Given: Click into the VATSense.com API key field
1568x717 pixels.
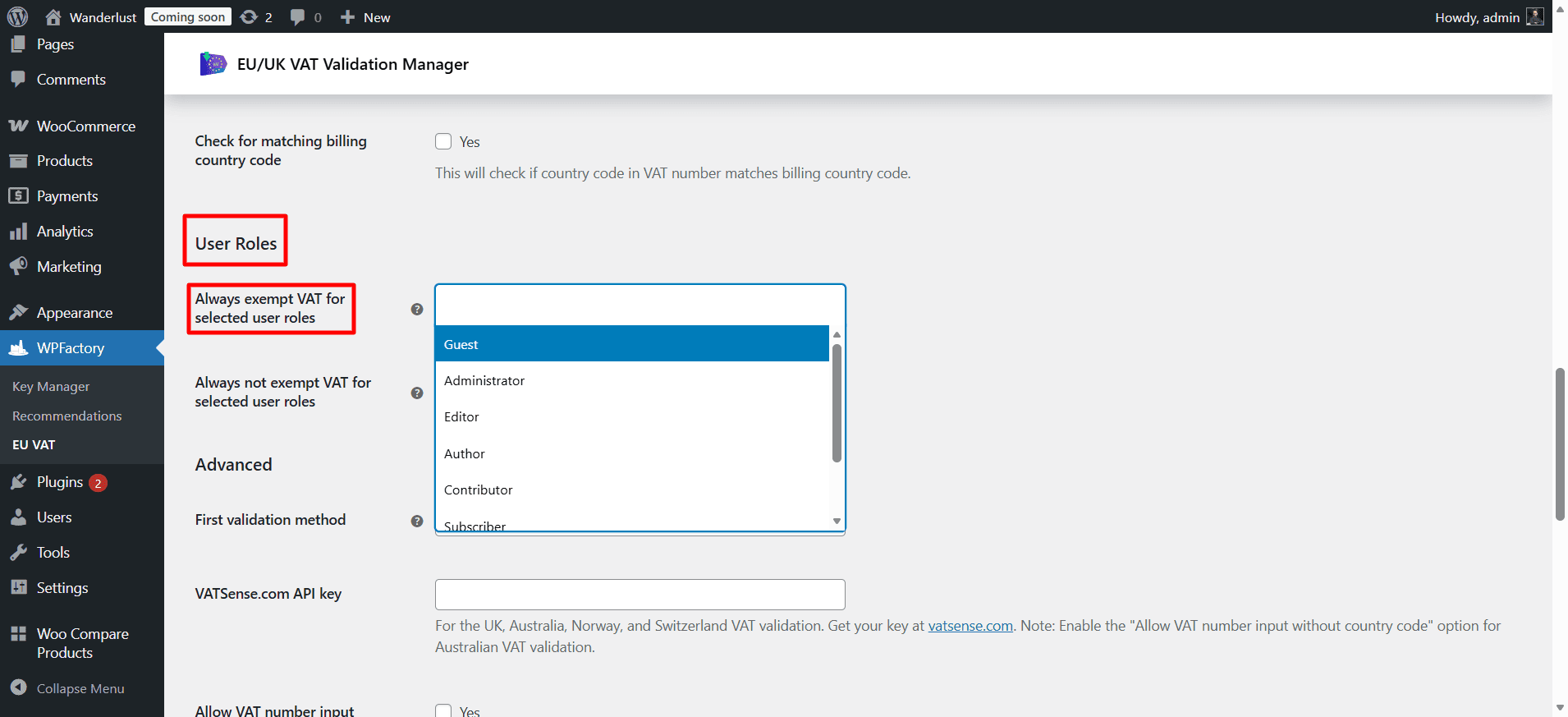Looking at the screenshot, I should [x=640, y=595].
